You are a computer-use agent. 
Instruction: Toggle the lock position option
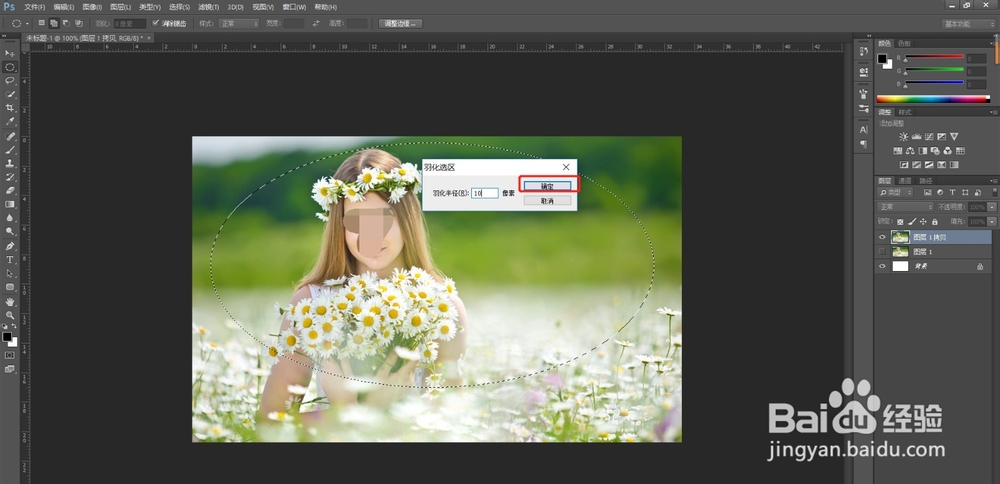922,222
